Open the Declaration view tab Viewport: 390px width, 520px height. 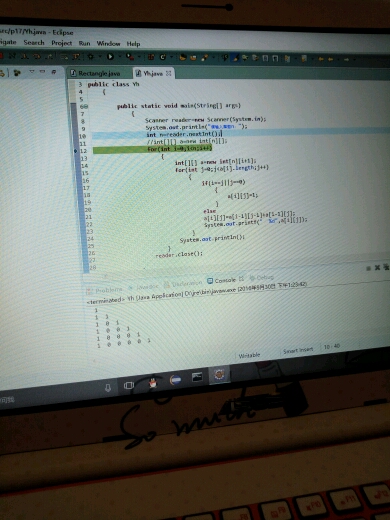click(x=183, y=284)
